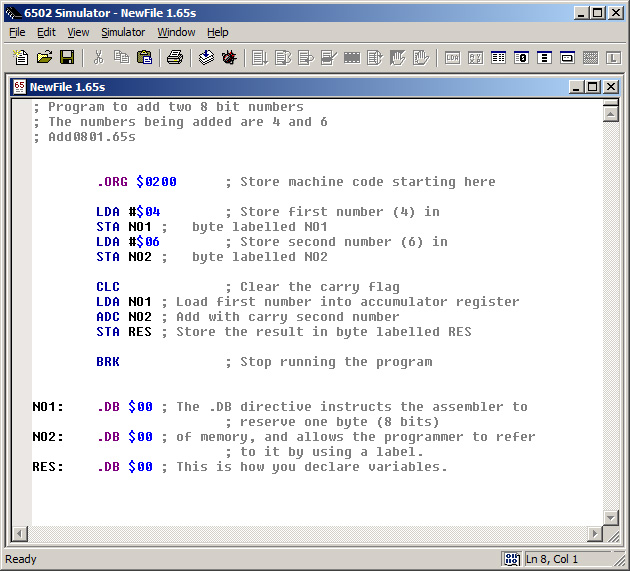The width and height of the screenshot is (630, 571).
Task: Open the Help menu
Action: tap(218, 32)
